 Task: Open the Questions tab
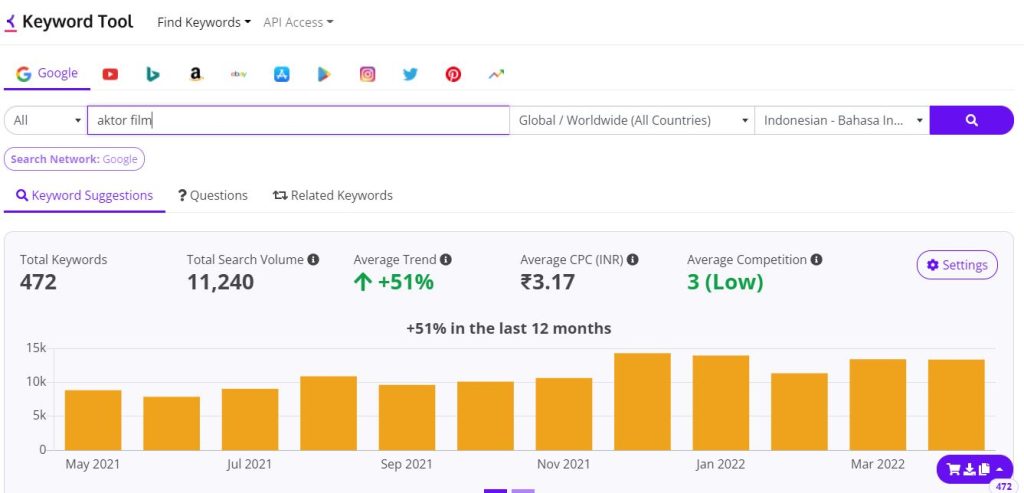click(x=213, y=196)
